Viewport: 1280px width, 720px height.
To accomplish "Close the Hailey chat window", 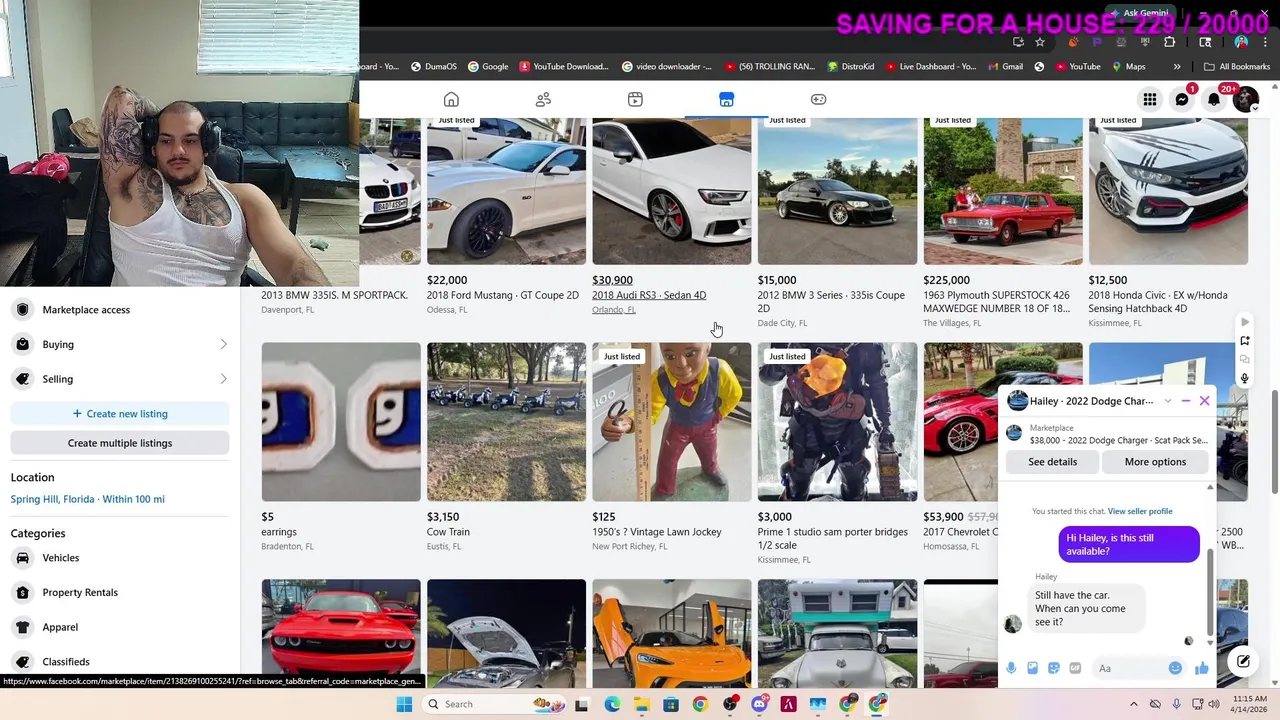I will point(1204,401).
